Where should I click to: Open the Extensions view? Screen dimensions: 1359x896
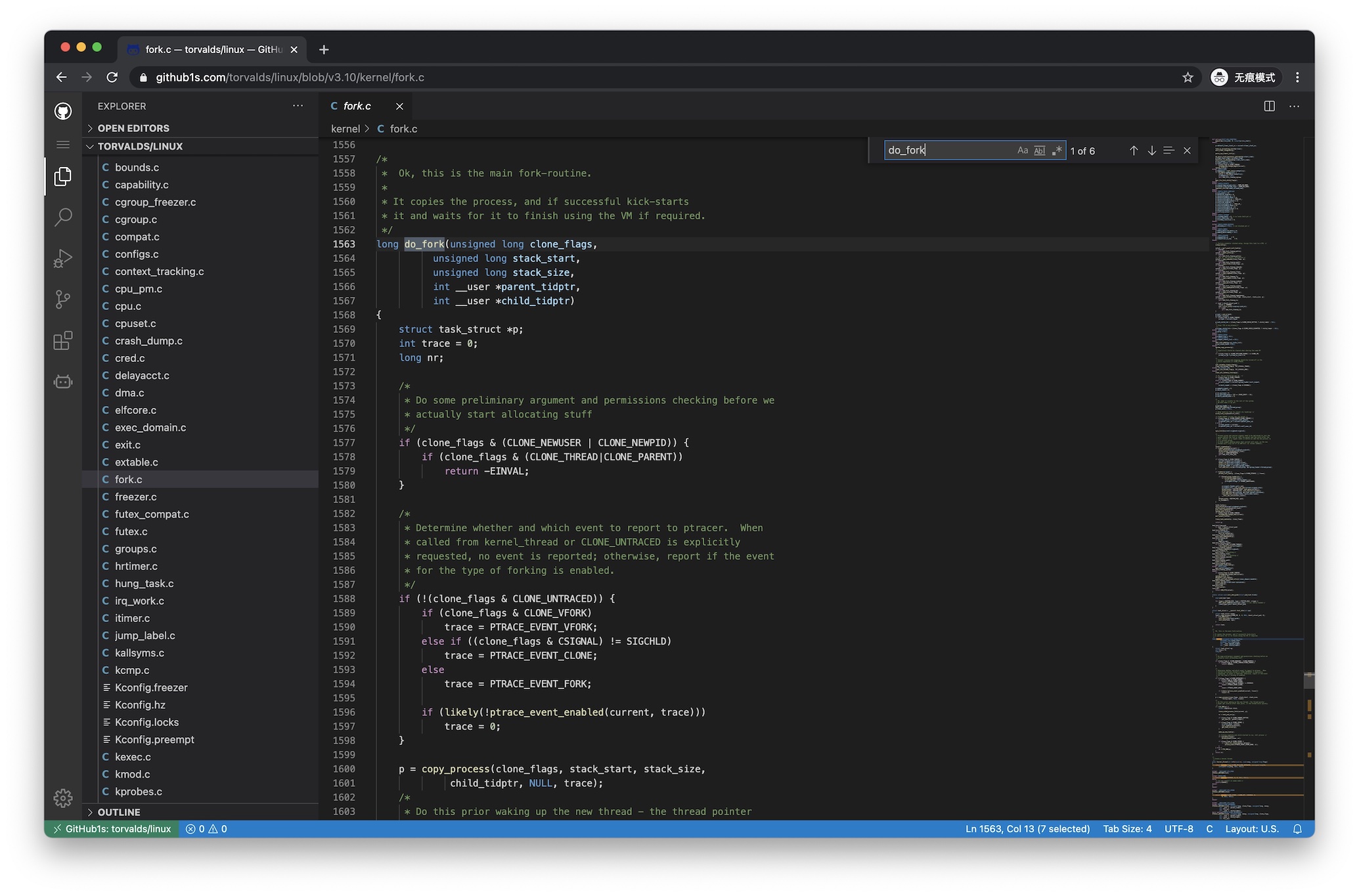pyautogui.click(x=63, y=340)
